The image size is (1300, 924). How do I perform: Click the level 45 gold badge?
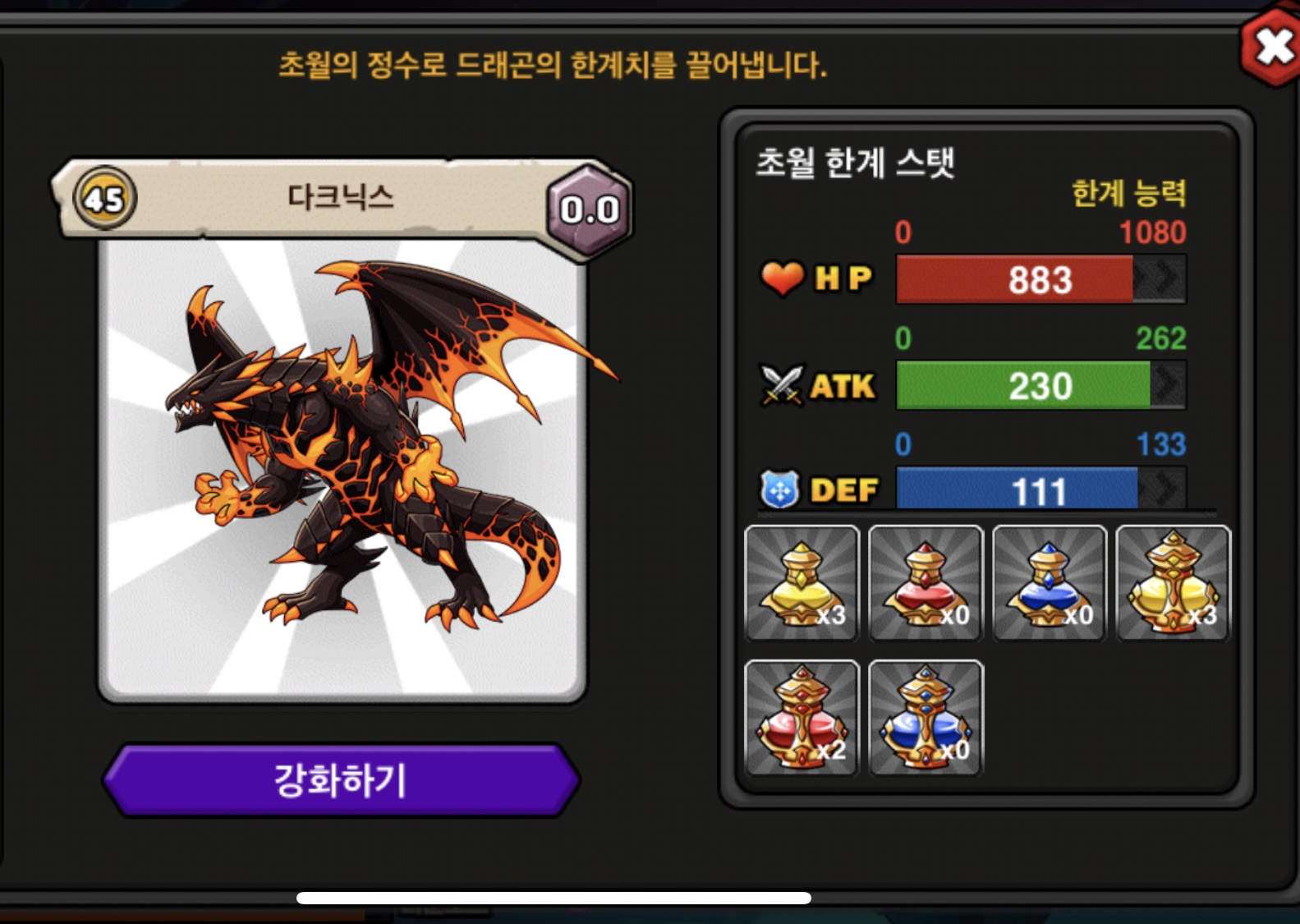coord(104,198)
